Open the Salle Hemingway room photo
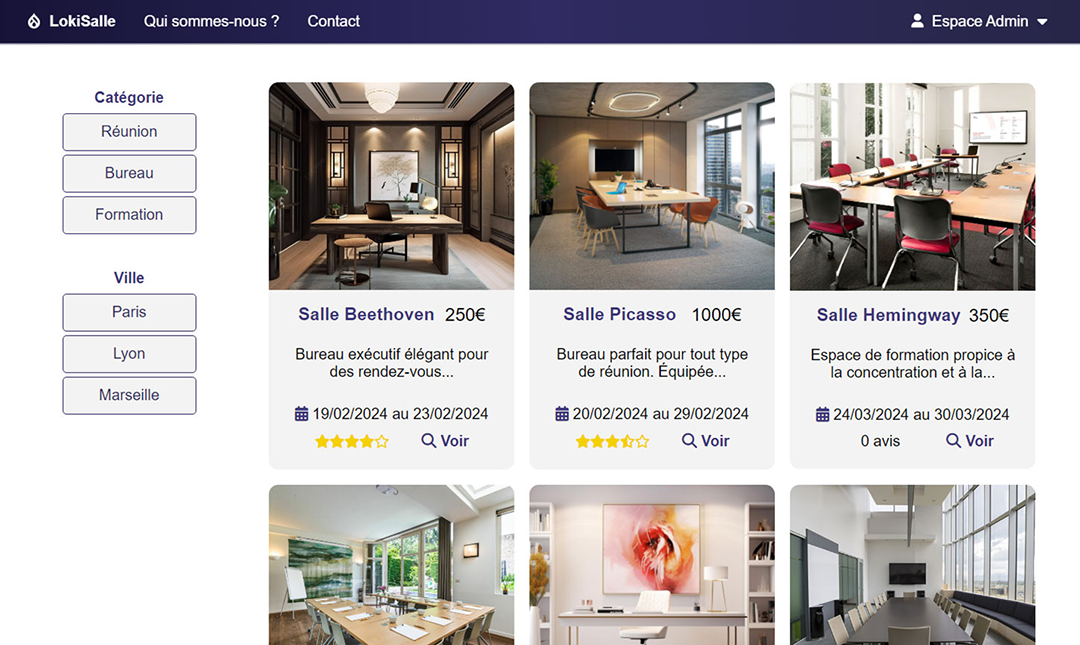Image resolution: width=1080 pixels, height=645 pixels. (x=913, y=187)
